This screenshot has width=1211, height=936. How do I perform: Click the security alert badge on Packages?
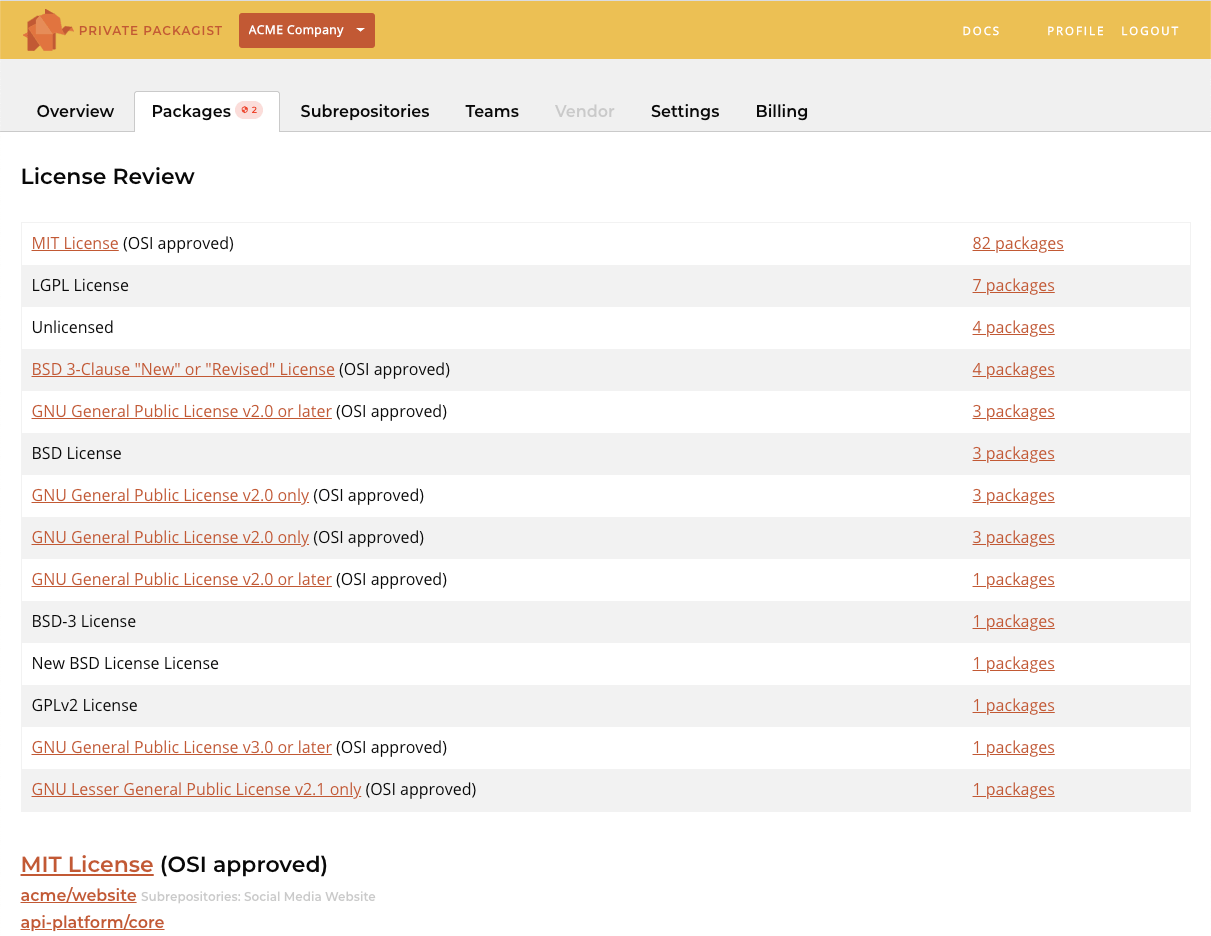pos(249,110)
